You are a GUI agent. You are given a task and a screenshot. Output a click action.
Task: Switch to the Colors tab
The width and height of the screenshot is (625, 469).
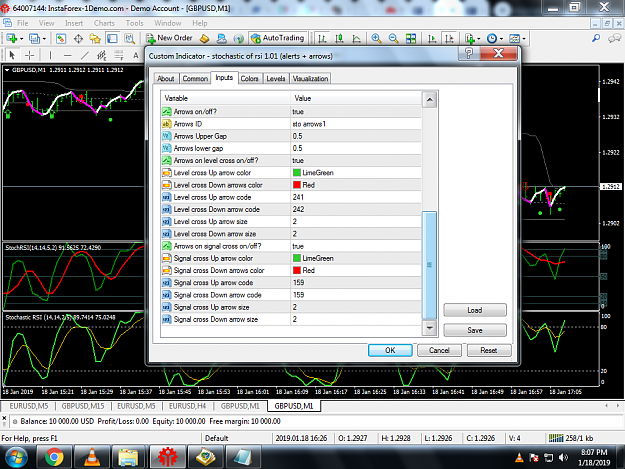[x=250, y=78]
